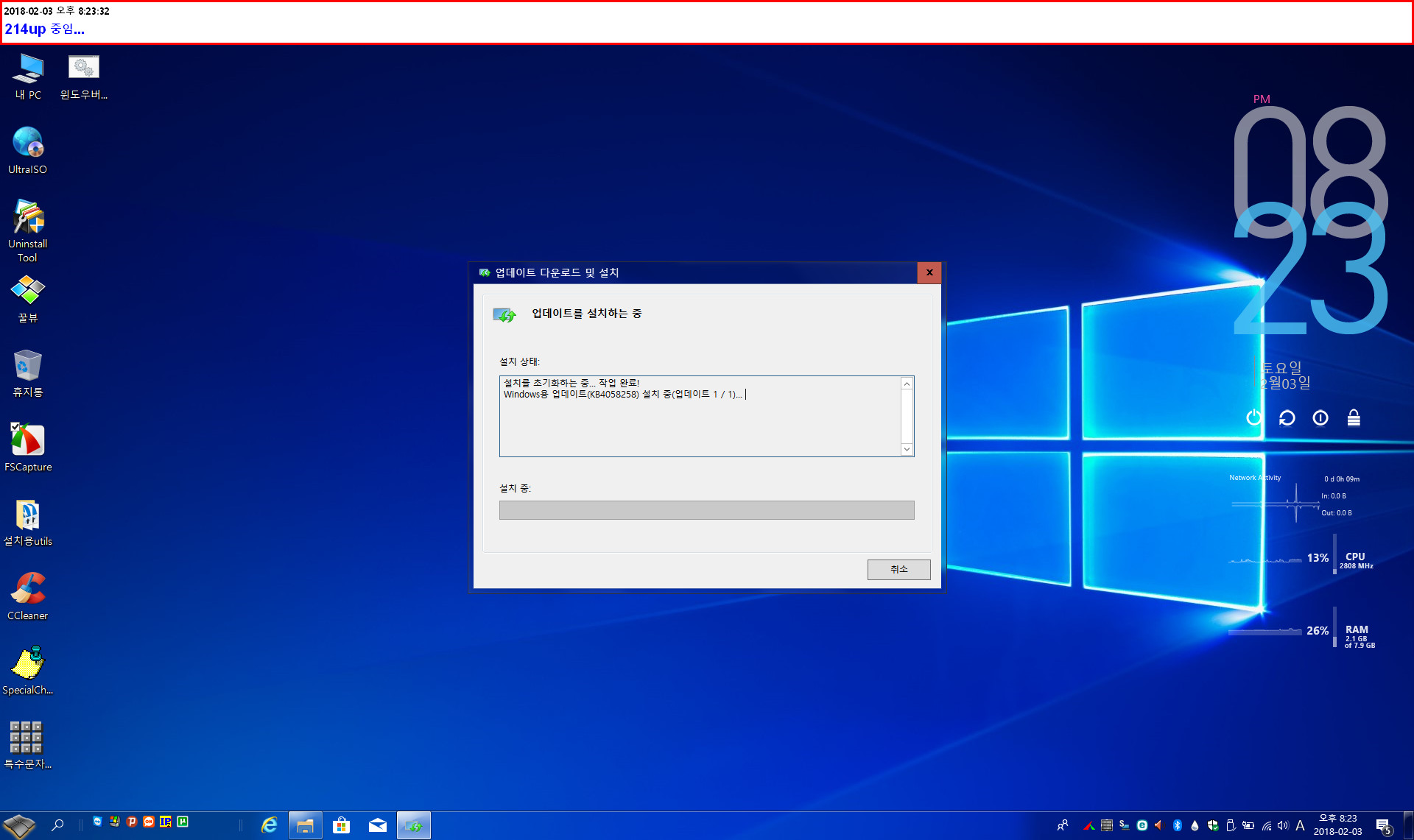Open Microsoft Store from taskbar
Viewport: 1414px width, 840px height.
point(341,825)
